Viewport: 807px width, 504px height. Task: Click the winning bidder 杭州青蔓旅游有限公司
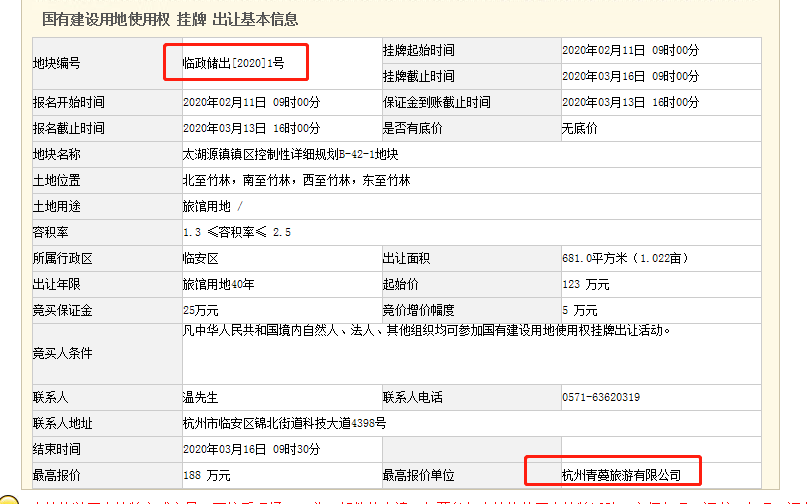(621, 475)
